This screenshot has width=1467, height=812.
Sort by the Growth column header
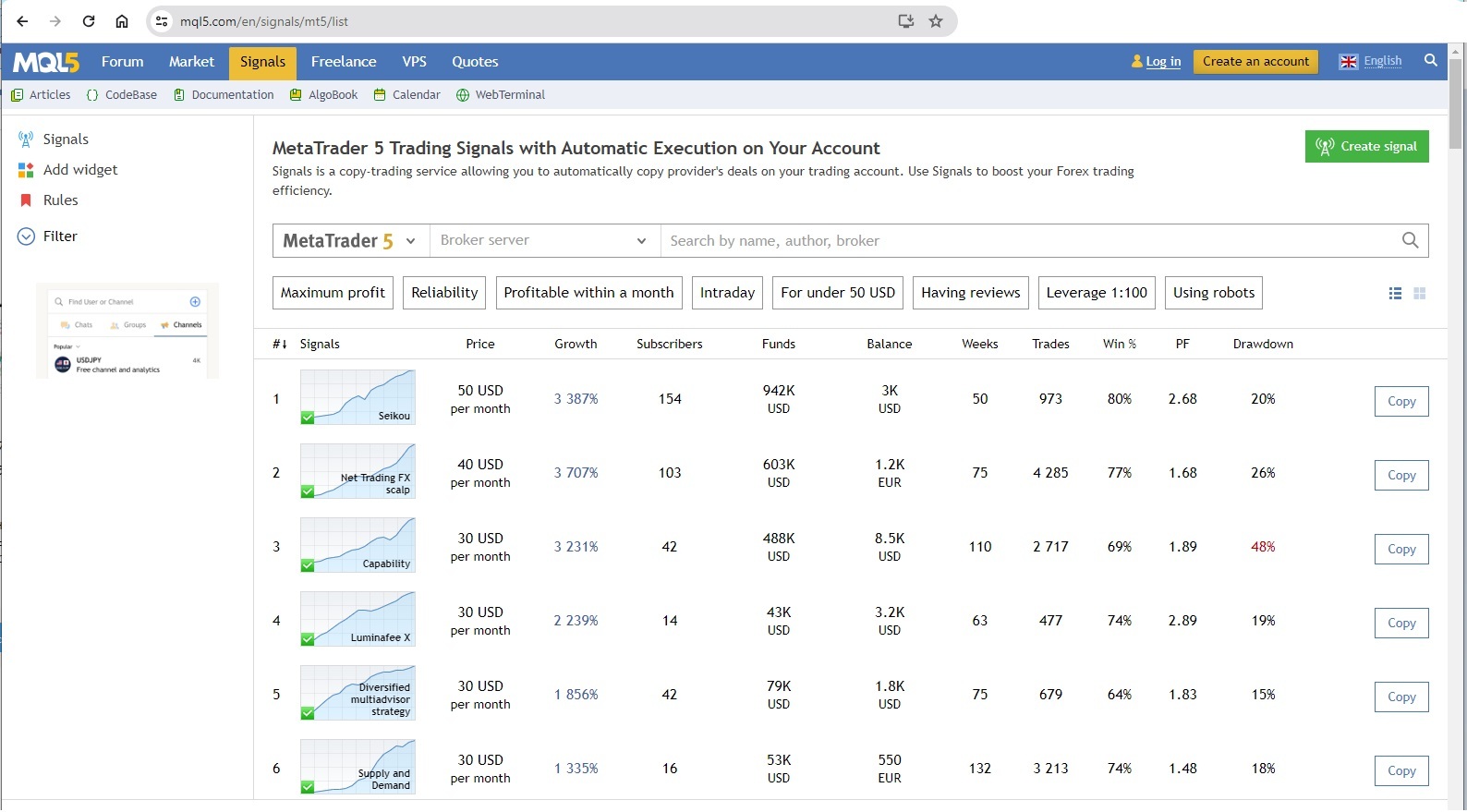click(576, 345)
